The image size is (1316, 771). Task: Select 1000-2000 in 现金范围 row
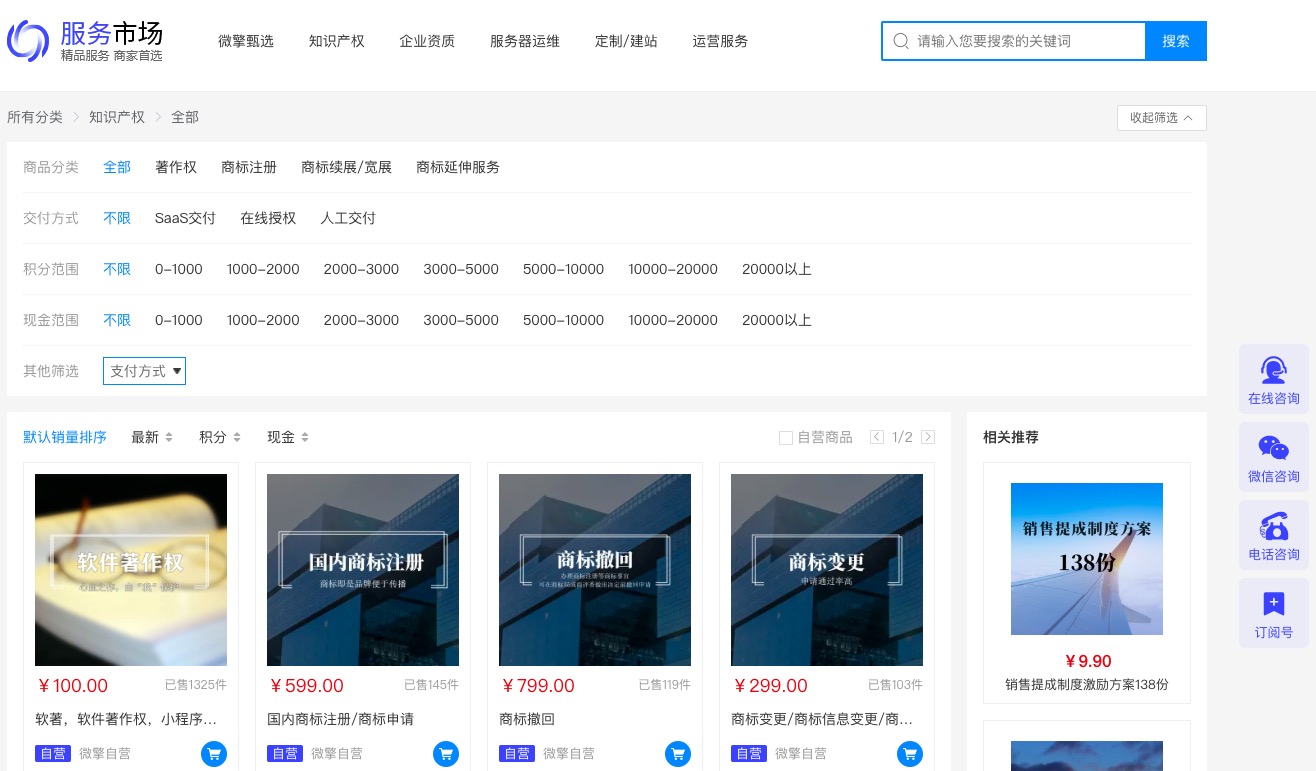(x=263, y=320)
